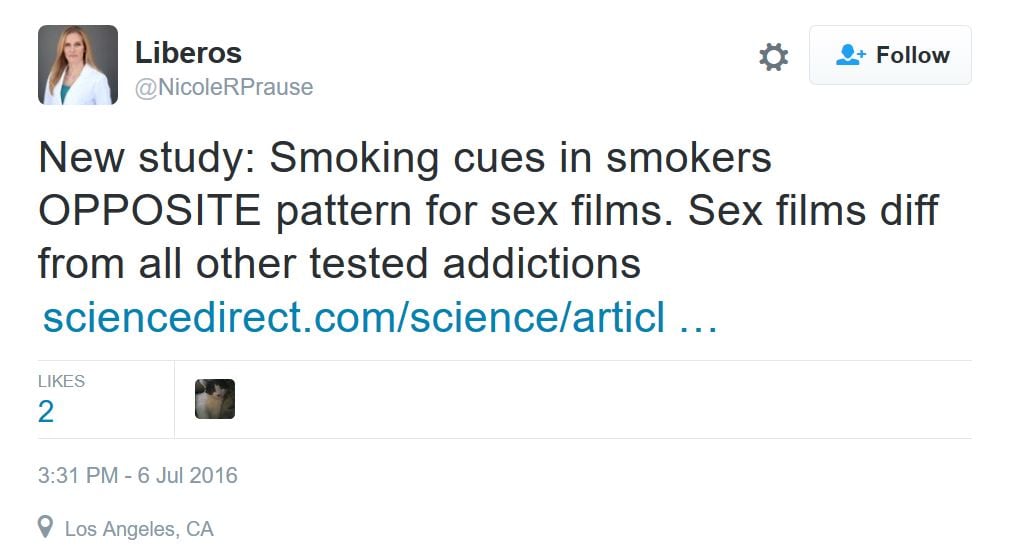Click the Los Angeles, CA location text

coord(139,528)
